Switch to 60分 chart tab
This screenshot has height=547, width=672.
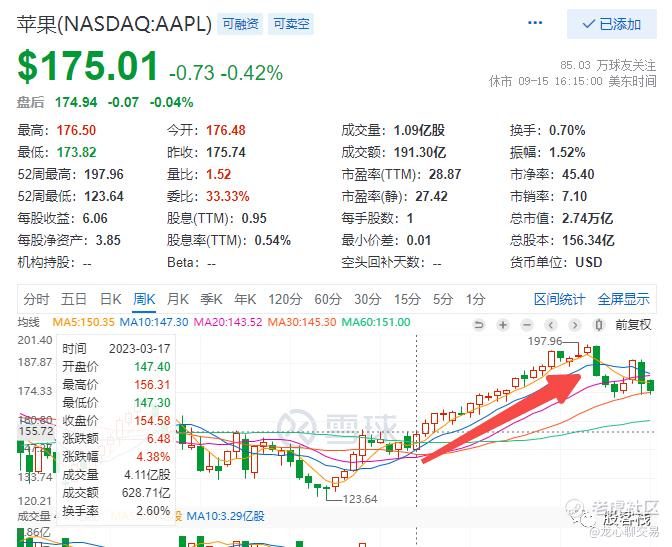328,299
